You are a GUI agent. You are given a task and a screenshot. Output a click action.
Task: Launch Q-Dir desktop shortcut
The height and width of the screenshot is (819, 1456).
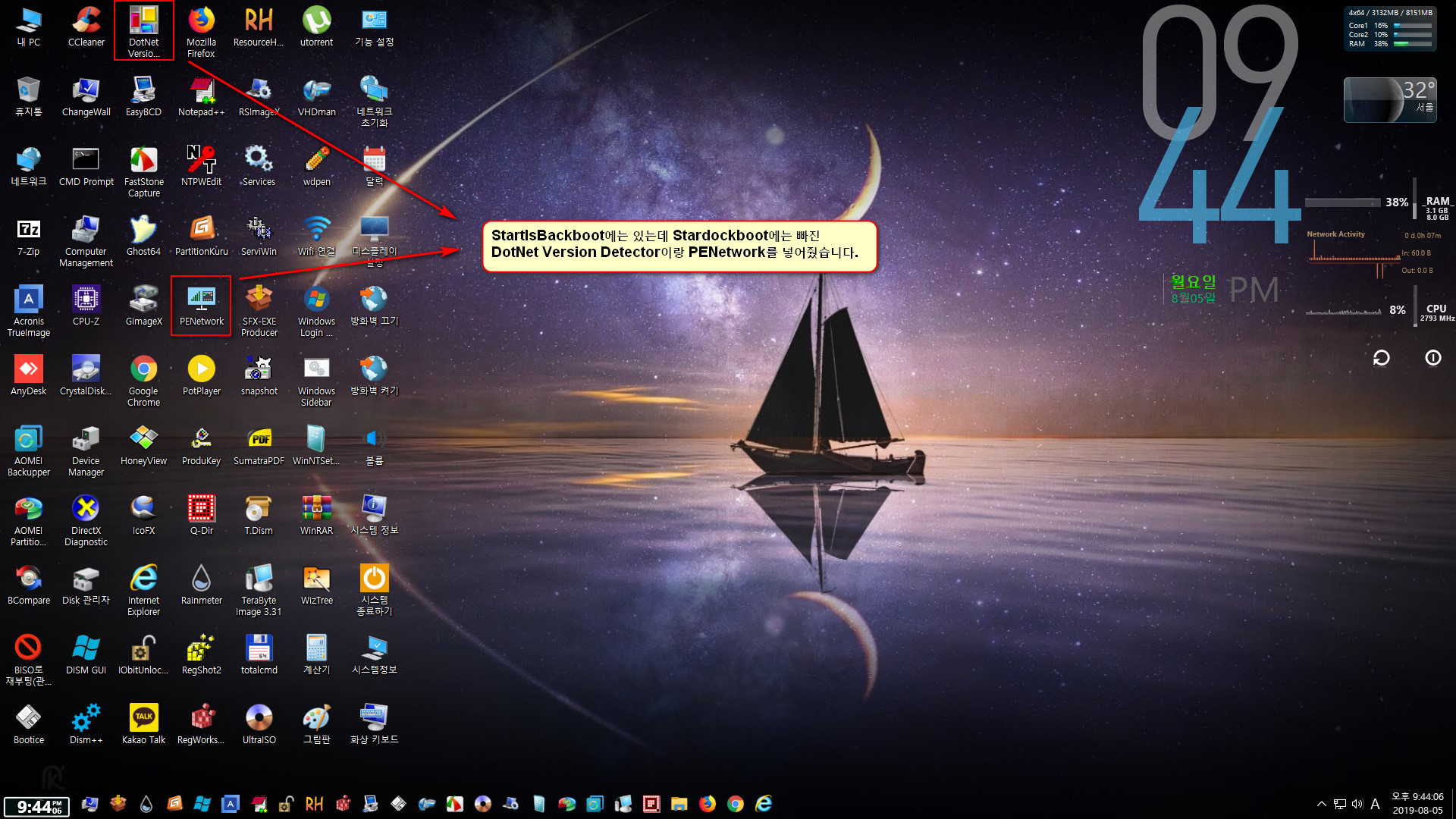[201, 515]
